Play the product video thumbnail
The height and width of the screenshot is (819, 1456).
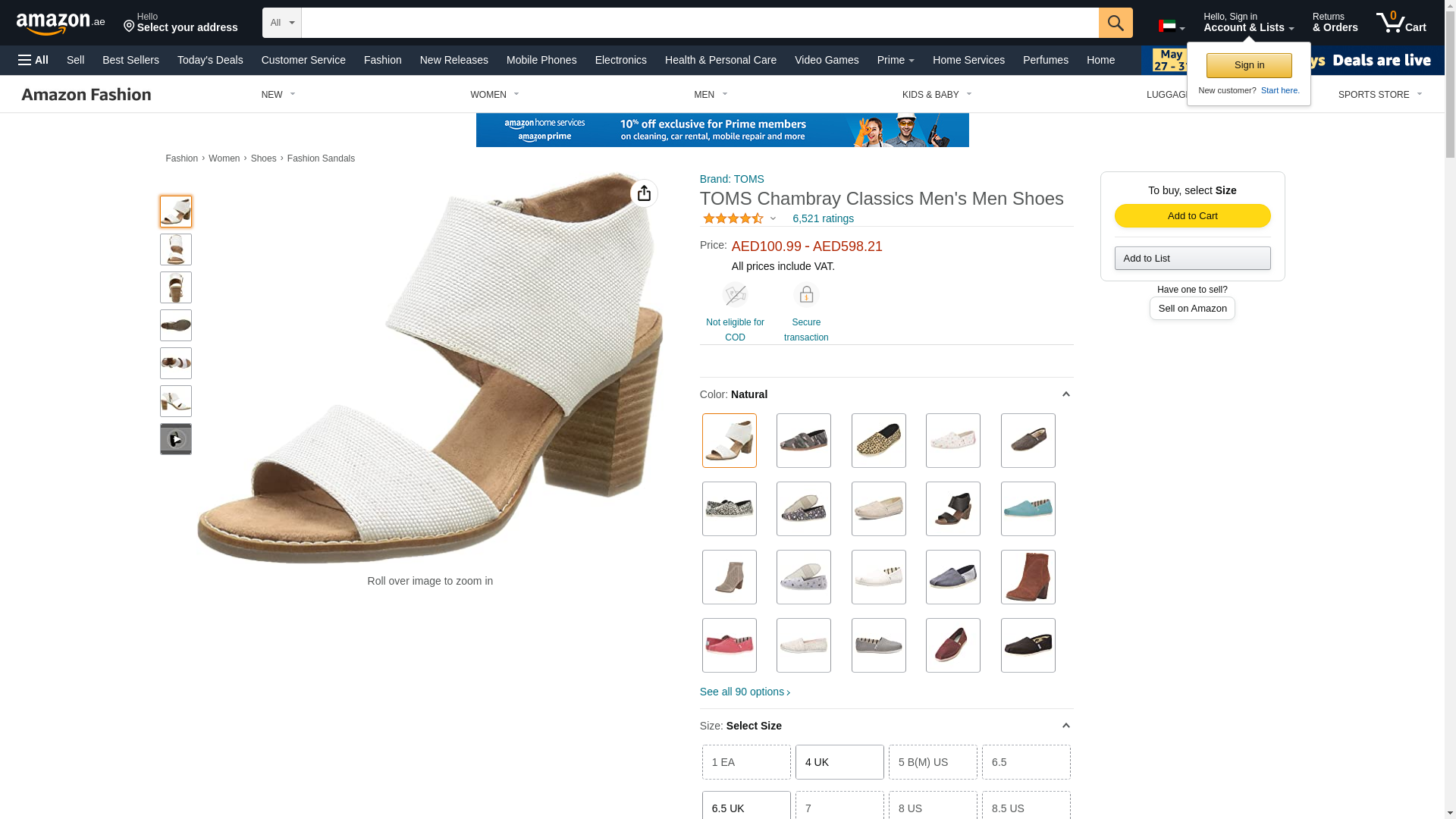(176, 439)
